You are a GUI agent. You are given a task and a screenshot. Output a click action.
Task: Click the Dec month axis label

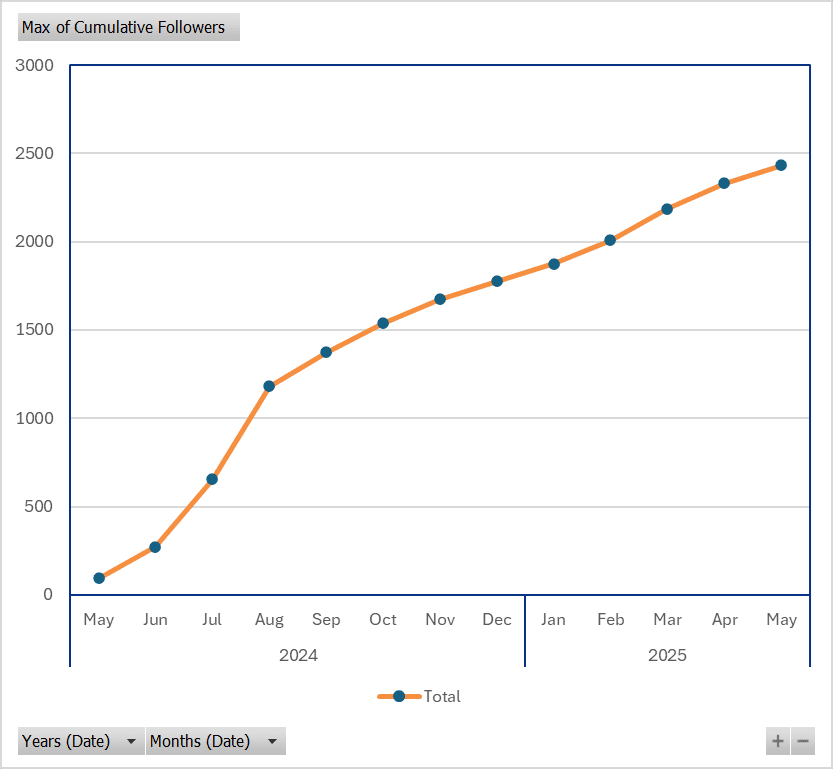coord(496,620)
